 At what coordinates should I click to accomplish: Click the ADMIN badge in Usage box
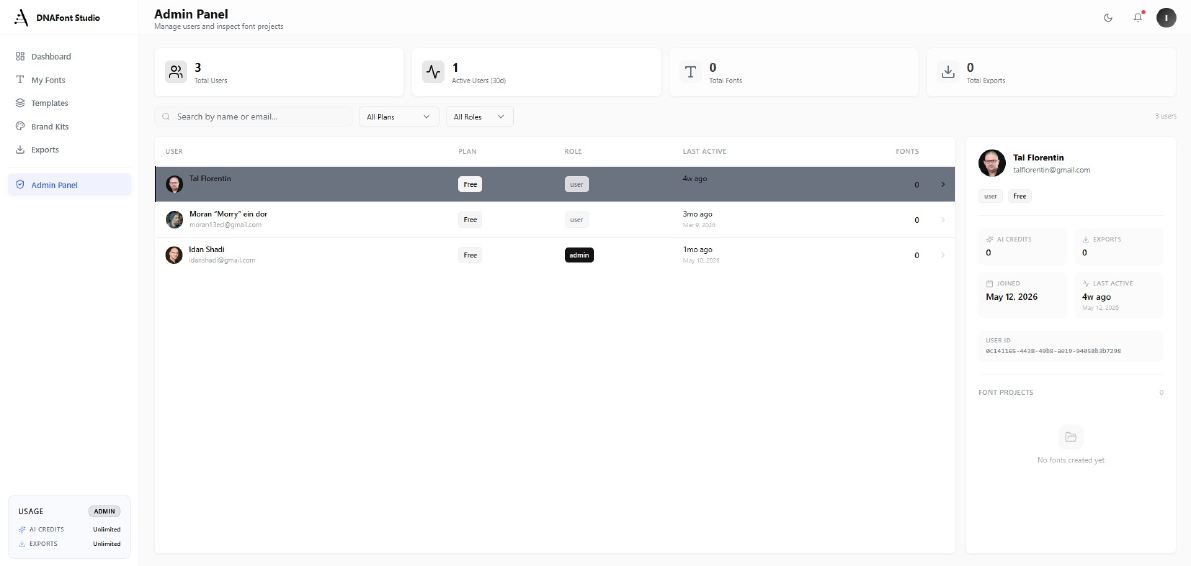[x=104, y=511]
